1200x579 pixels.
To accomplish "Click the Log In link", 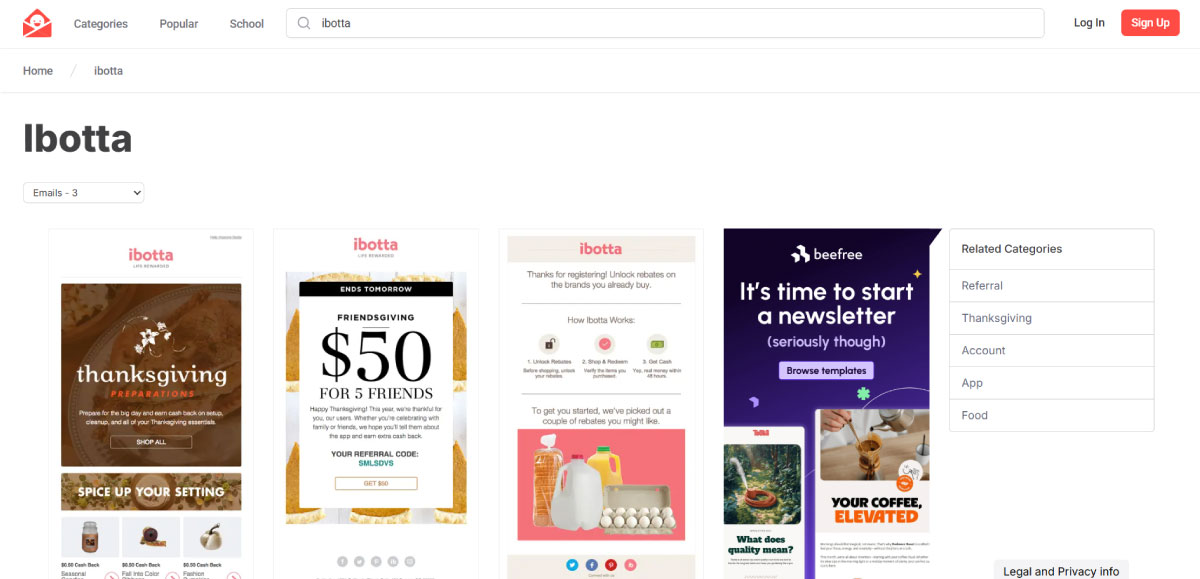I will [1089, 23].
